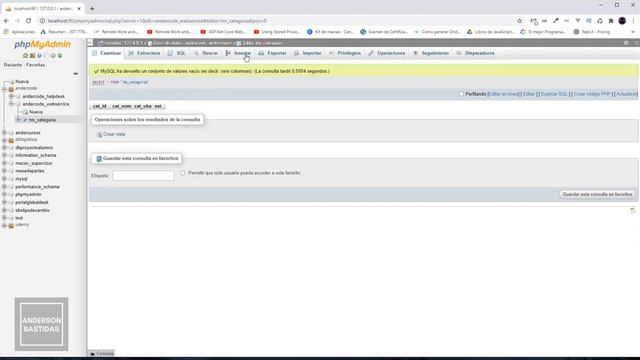
Task: Expand the performance_schema database node
Action: [4, 187]
